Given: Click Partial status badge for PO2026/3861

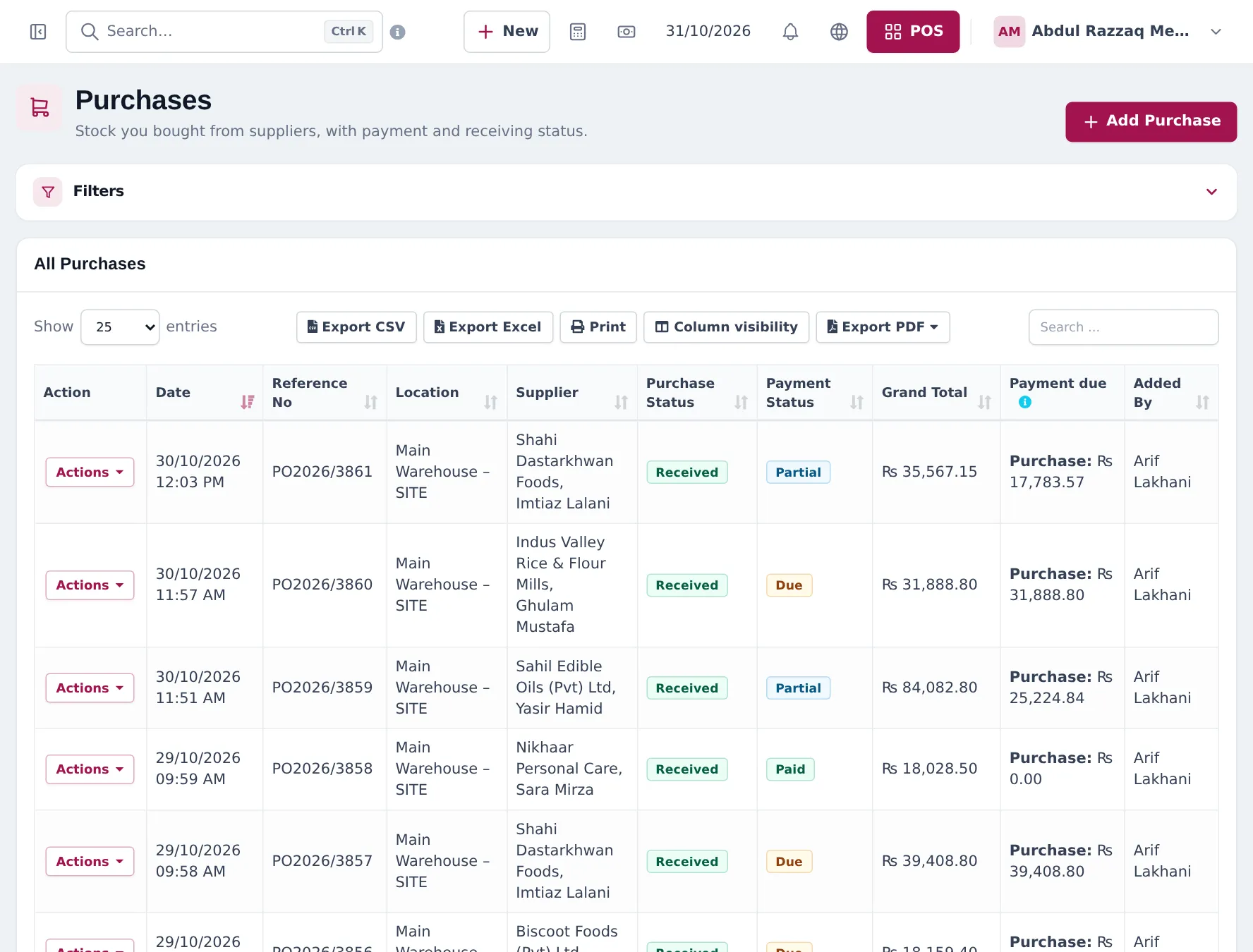Looking at the screenshot, I should pyautogui.click(x=798, y=472).
